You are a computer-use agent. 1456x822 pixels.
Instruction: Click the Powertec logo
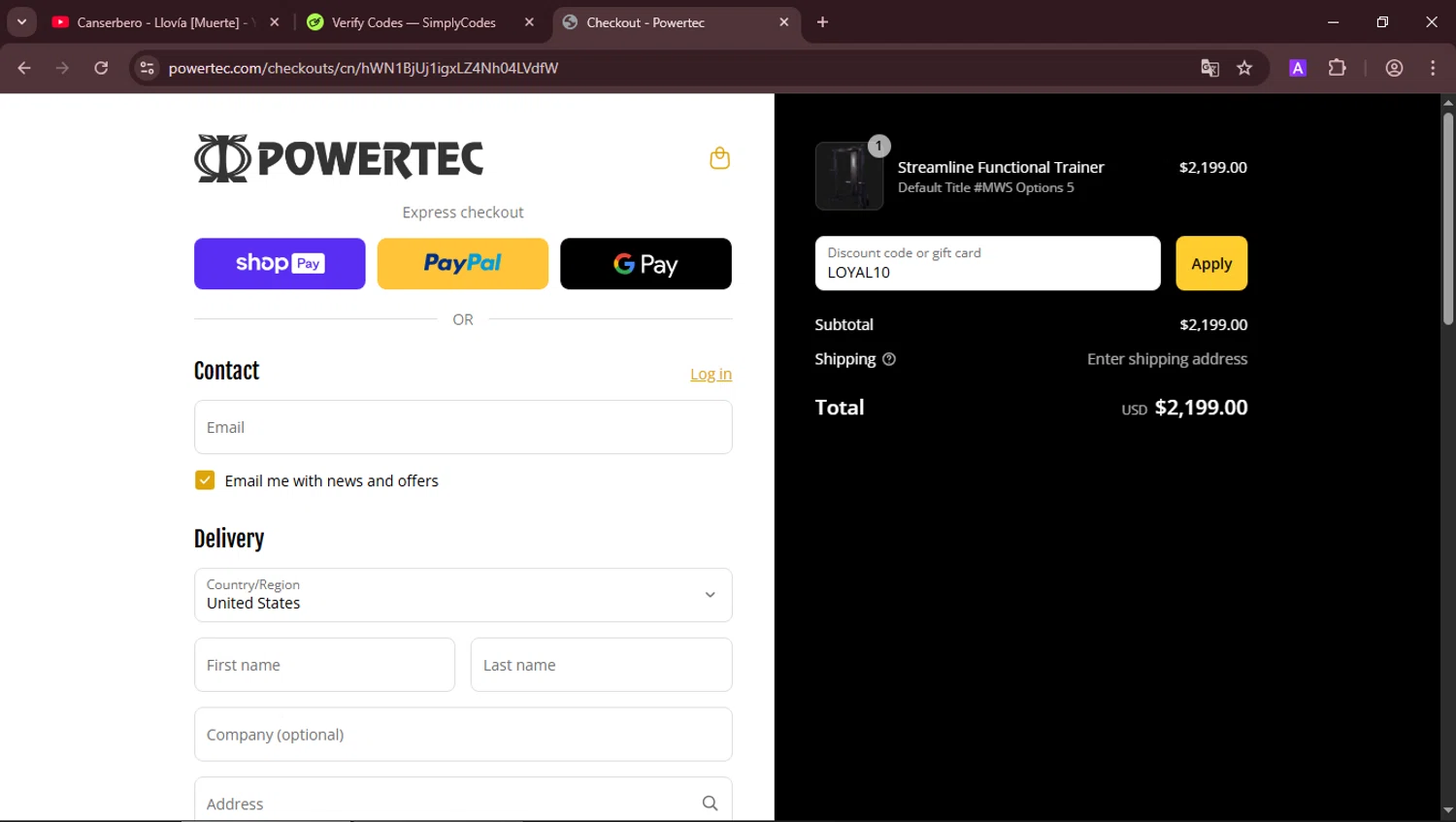(339, 158)
